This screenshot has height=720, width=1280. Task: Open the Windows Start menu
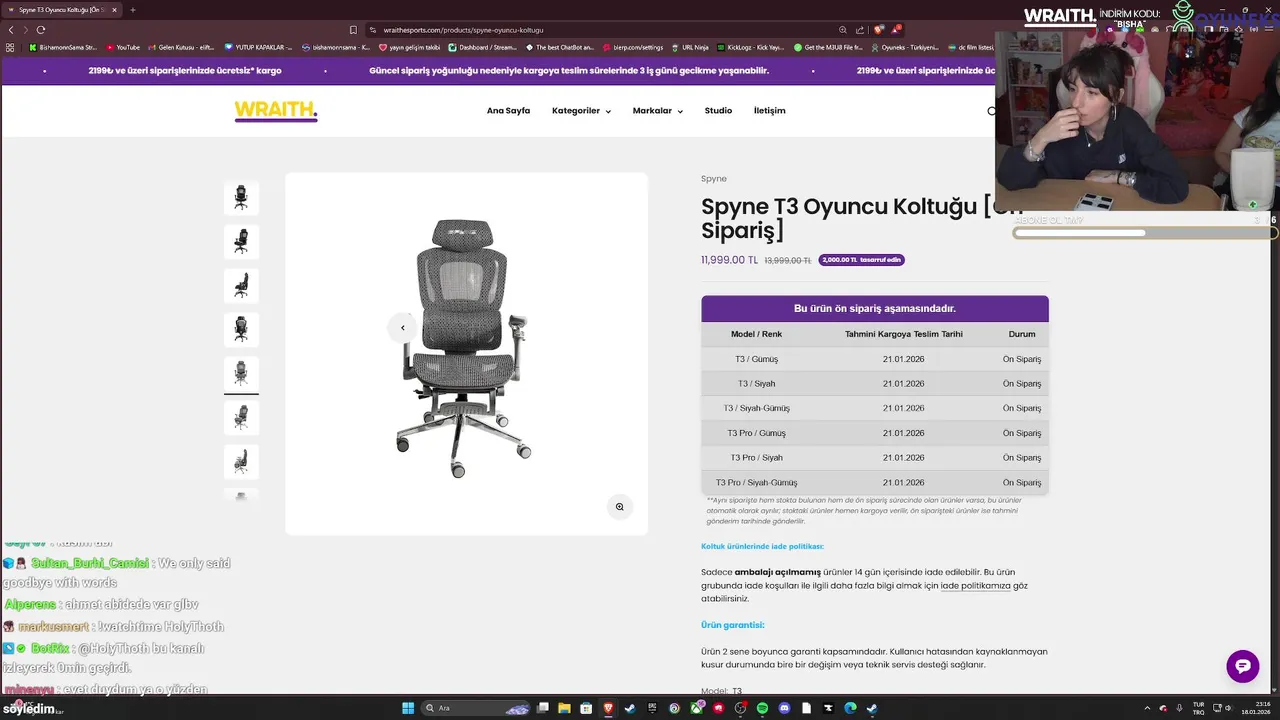(x=408, y=708)
